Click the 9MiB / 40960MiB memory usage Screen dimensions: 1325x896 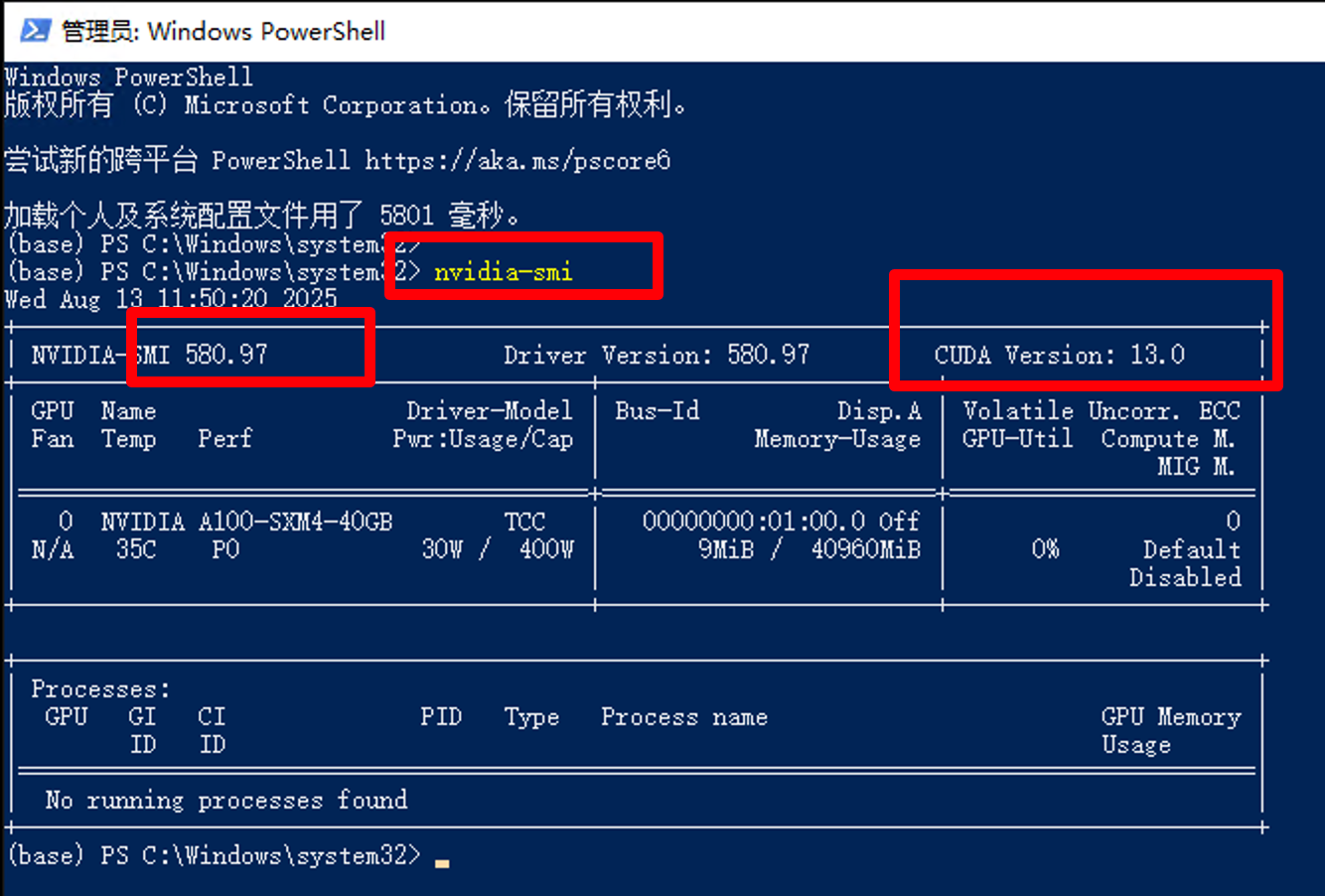coord(809,549)
